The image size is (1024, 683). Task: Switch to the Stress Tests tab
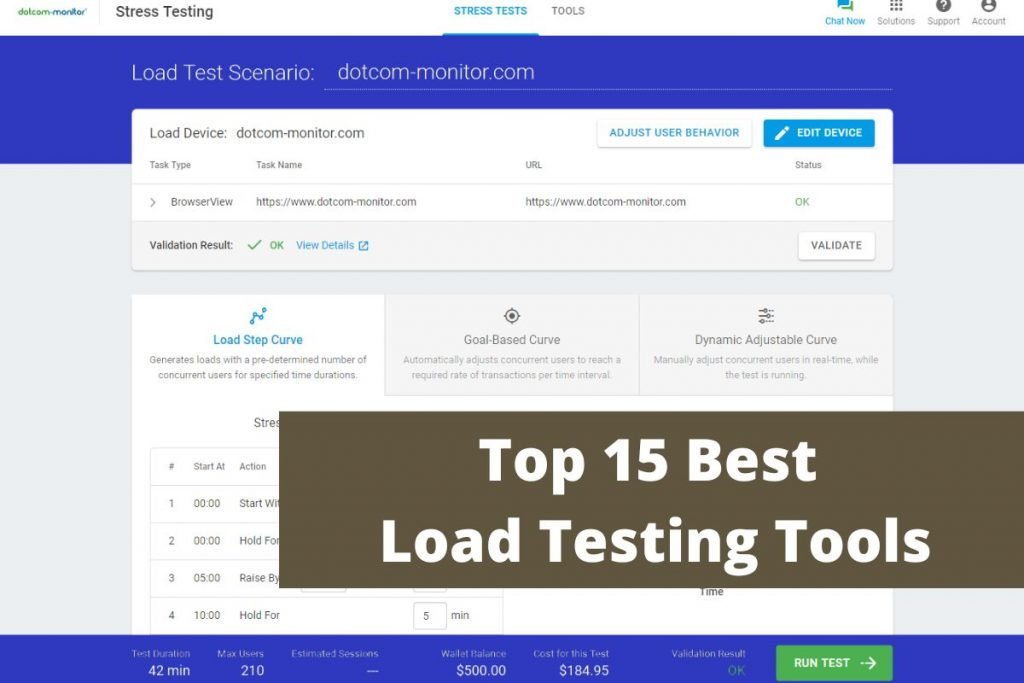coord(490,11)
